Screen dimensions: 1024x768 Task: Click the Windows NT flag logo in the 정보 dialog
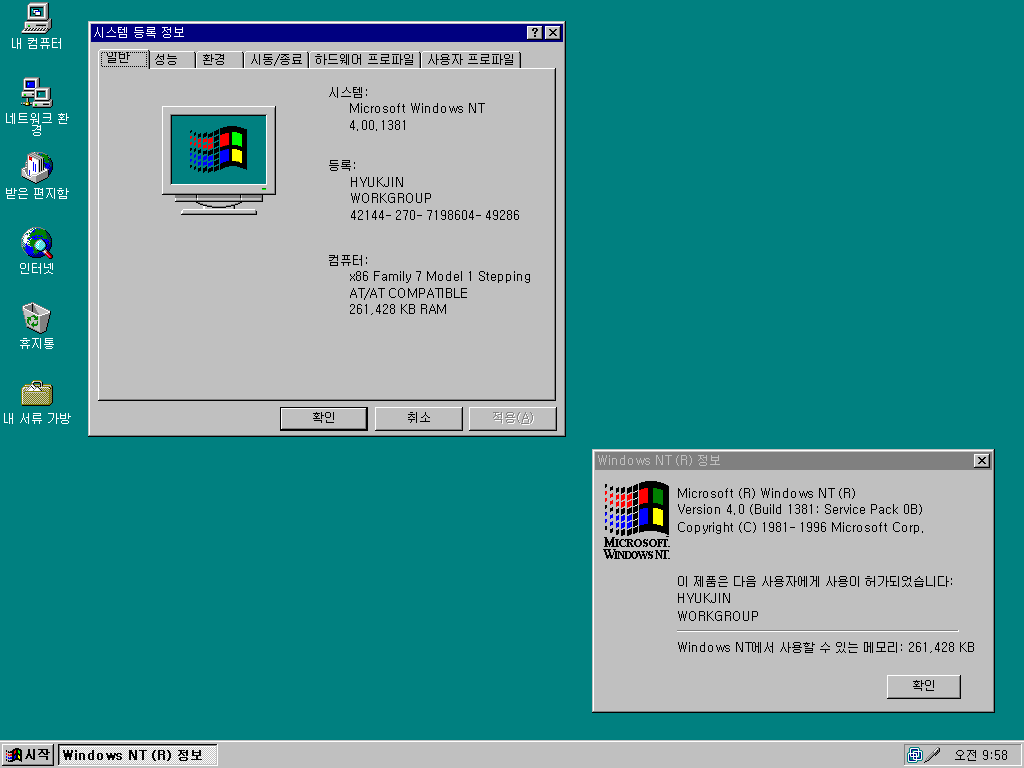tap(637, 520)
